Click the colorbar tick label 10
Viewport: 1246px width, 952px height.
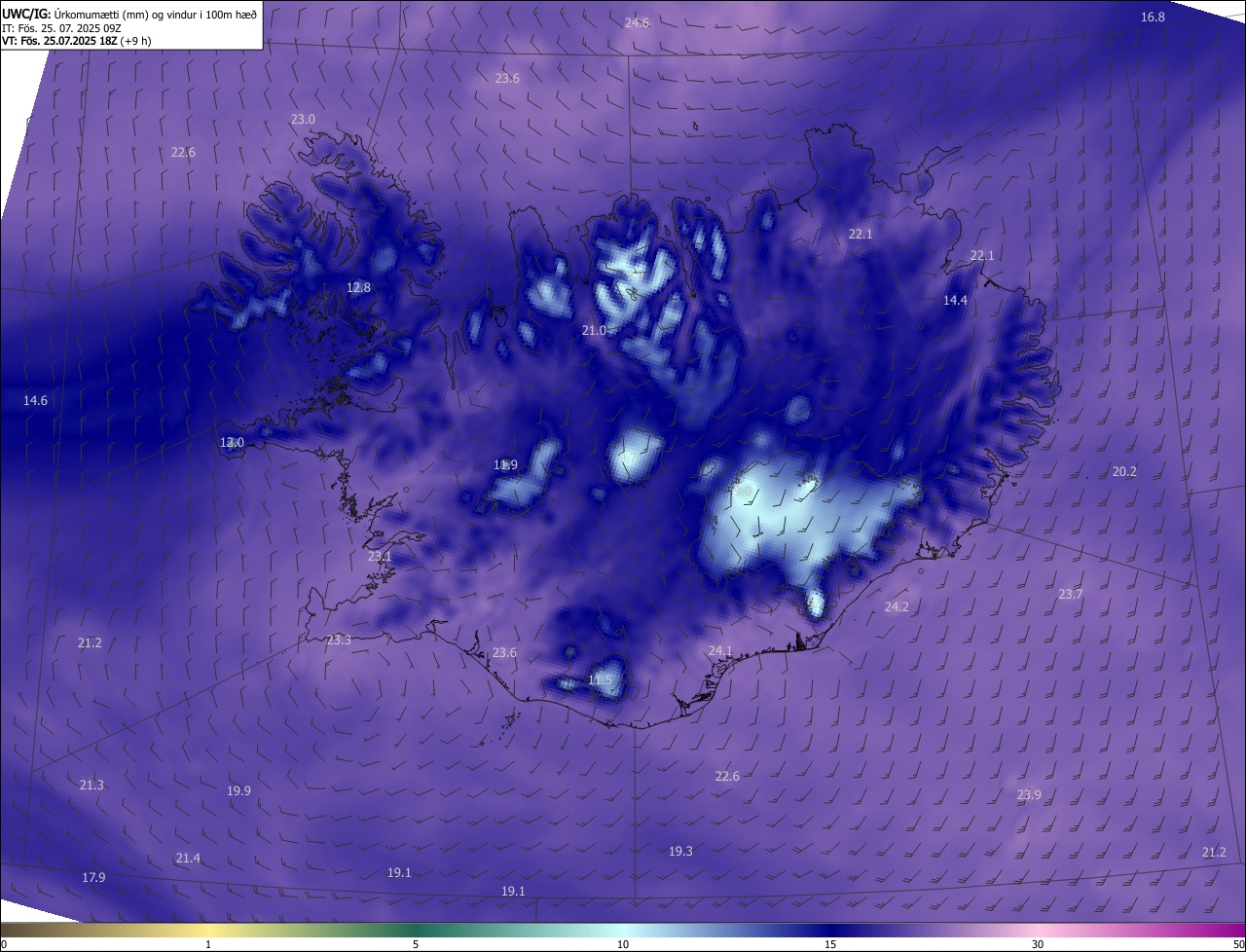click(x=623, y=944)
